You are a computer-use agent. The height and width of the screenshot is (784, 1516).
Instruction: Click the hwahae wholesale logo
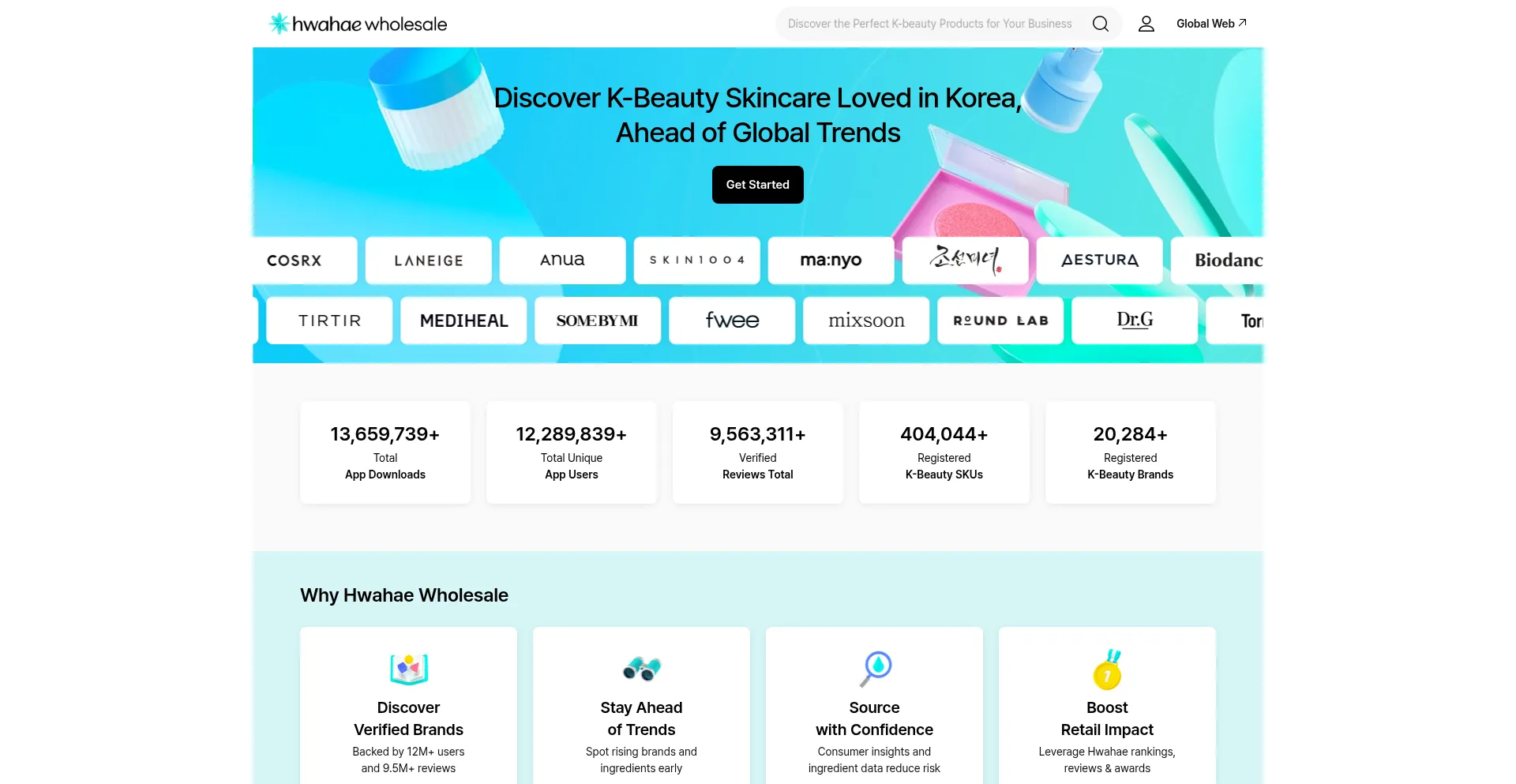[358, 24]
